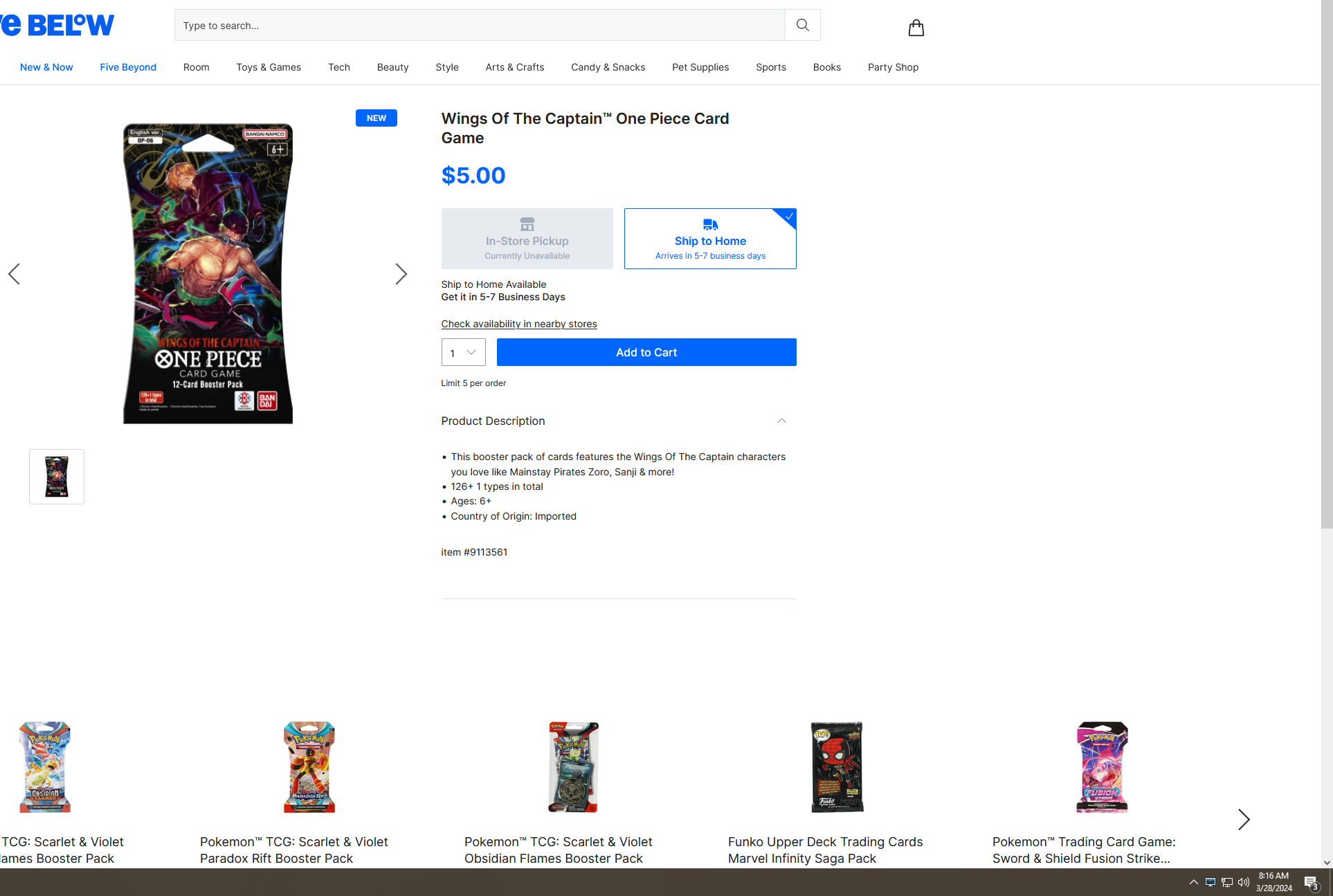Open the quantity dropdown
This screenshot has width=1333, height=896.
pyautogui.click(x=463, y=353)
